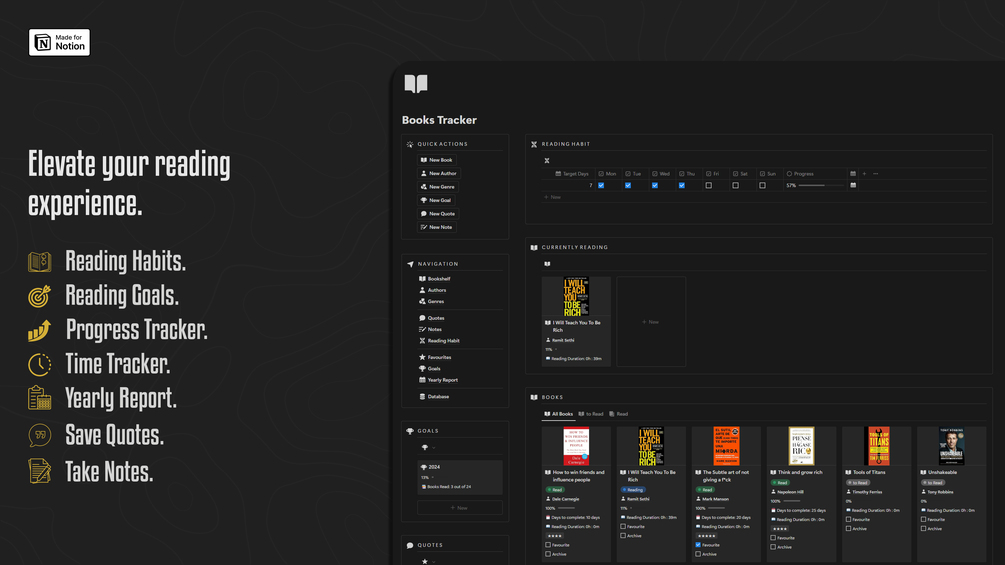Click the New Author button
Image resolution: width=1005 pixels, height=565 pixels.
pos(439,174)
